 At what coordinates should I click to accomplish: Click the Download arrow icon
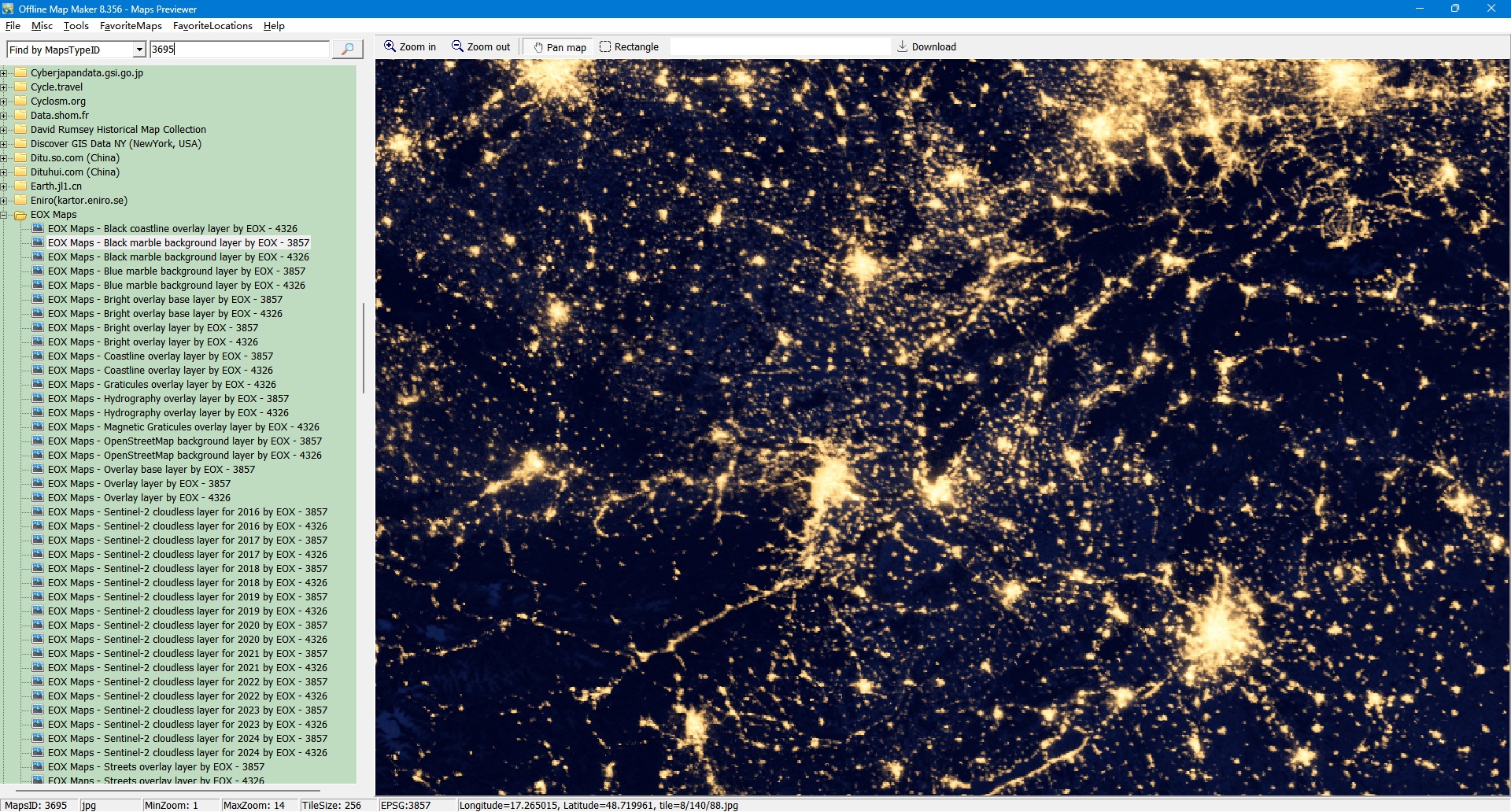click(902, 46)
